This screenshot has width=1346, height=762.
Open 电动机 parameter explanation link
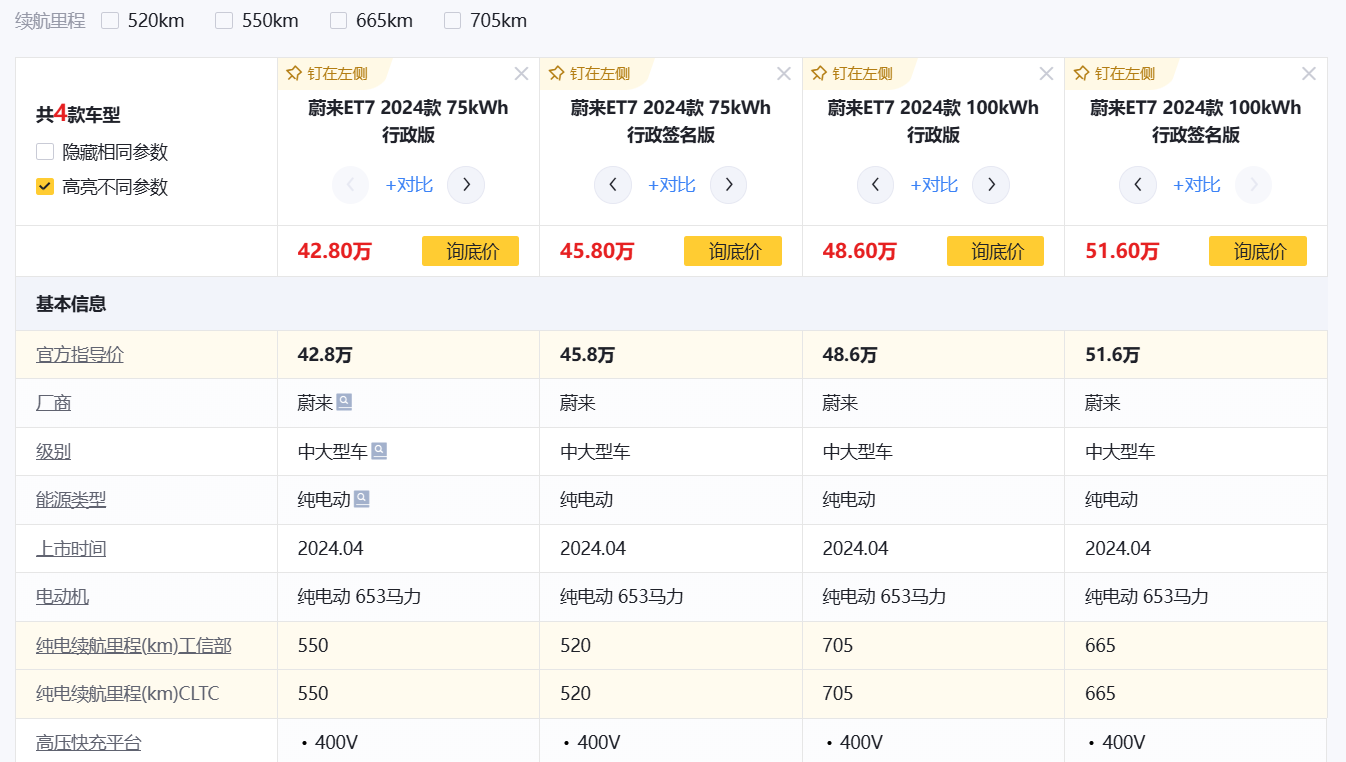[62, 597]
